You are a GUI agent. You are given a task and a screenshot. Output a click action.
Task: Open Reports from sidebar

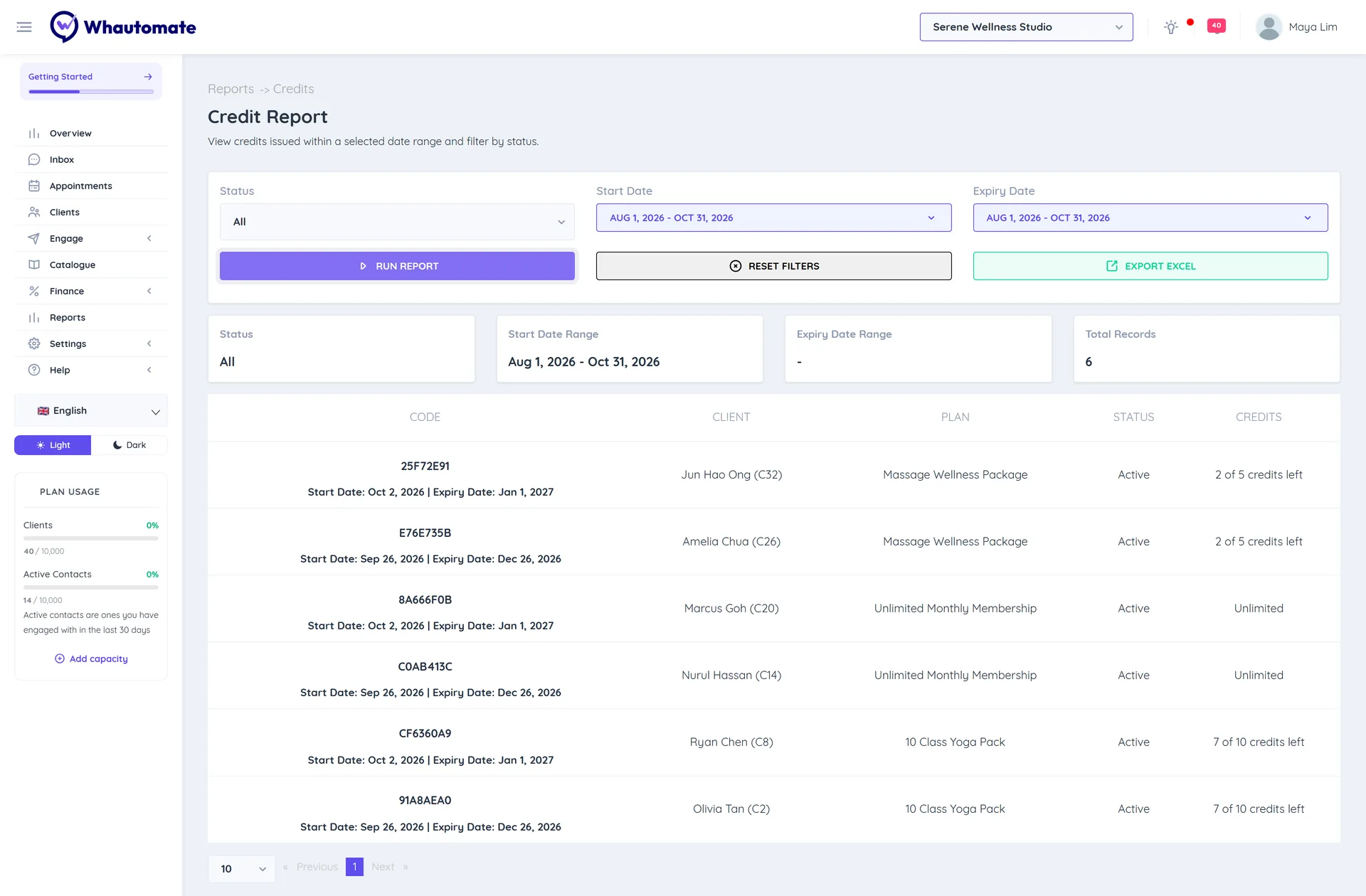click(x=68, y=318)
